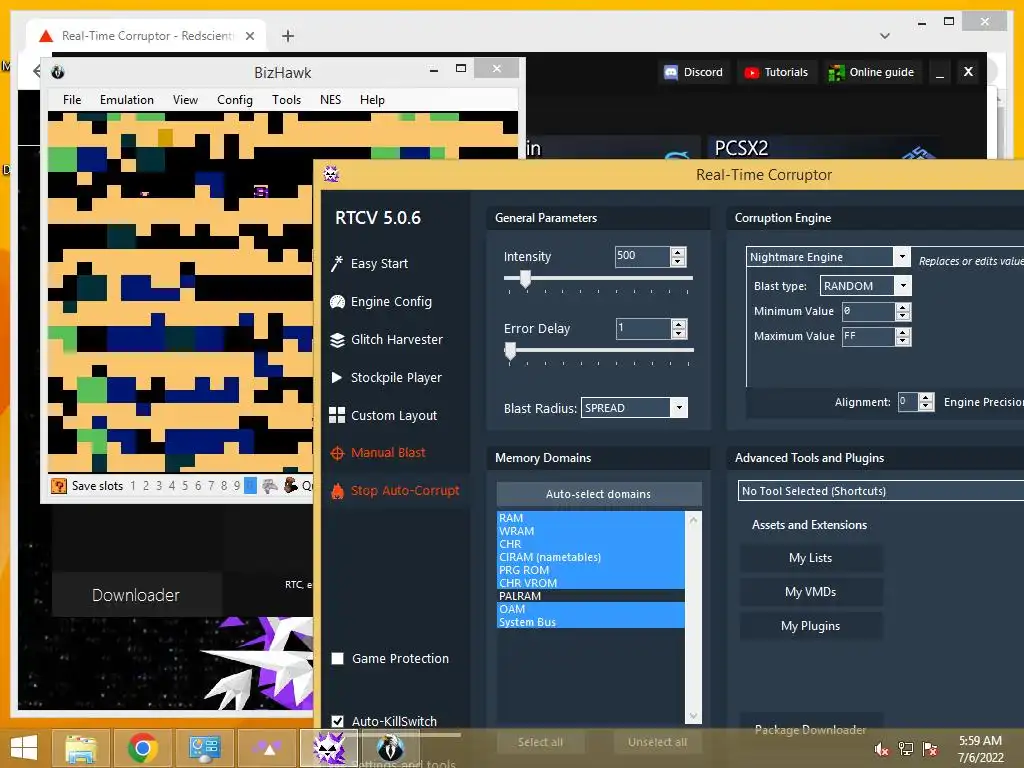Click the BizHawk window logo icon
This screenshot has height=768, width=1024.
click(x=57, y=72)
